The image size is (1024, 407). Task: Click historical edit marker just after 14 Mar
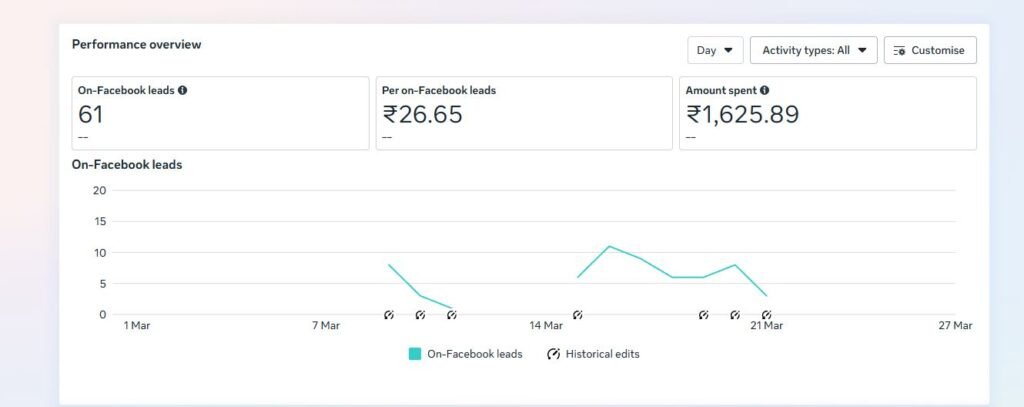pos(577,315)
